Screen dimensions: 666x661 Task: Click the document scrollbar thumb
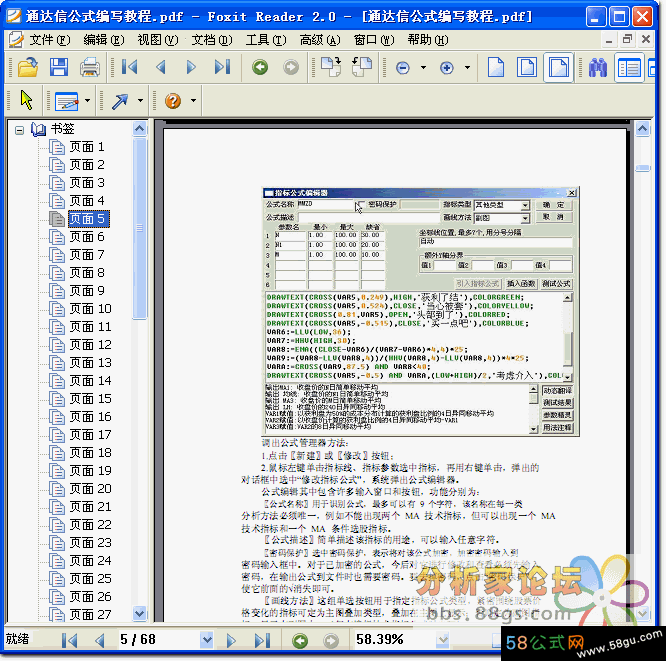[643, 168]
